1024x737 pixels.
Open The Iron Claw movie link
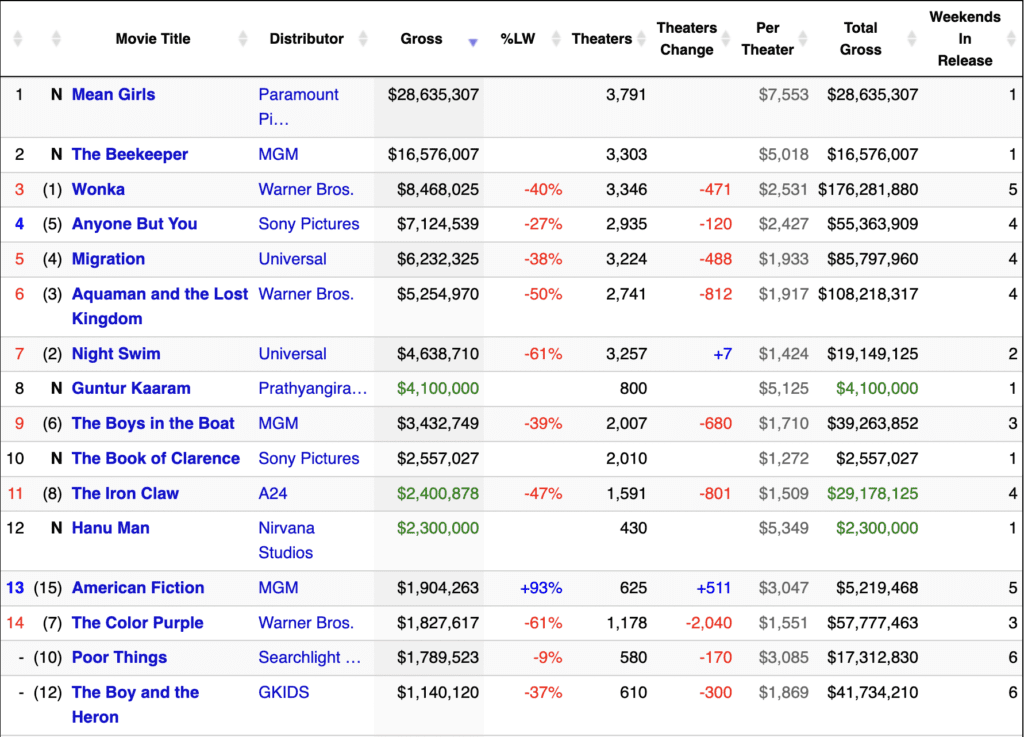point(125,494)
